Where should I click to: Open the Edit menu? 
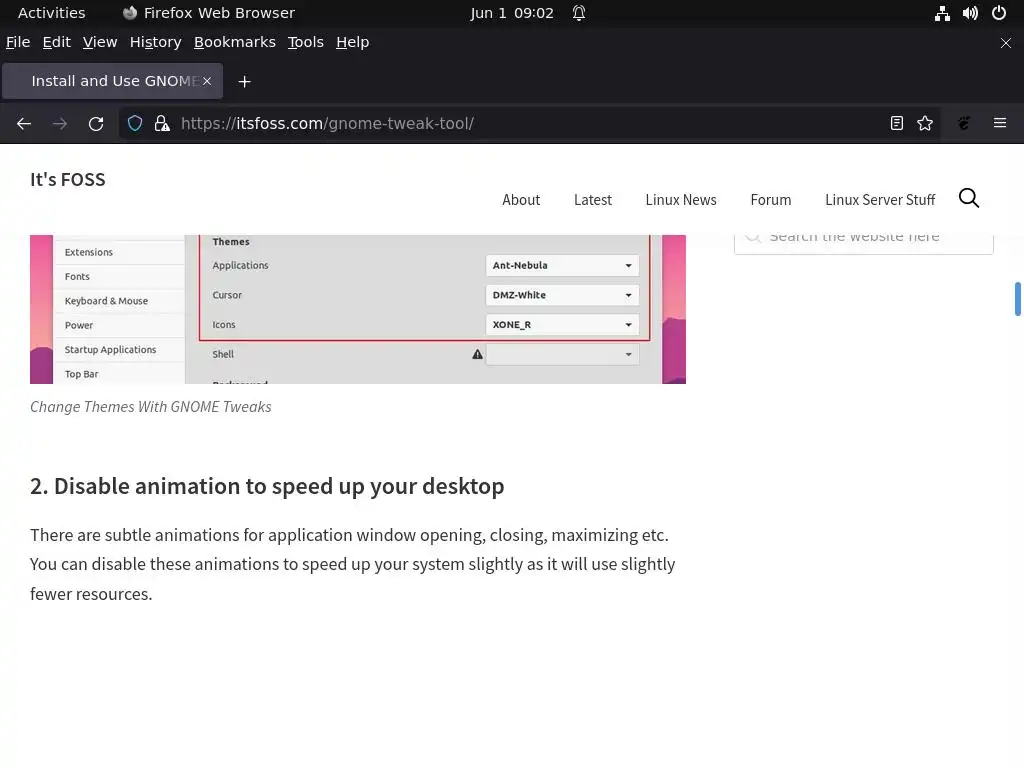pos(57,42)
